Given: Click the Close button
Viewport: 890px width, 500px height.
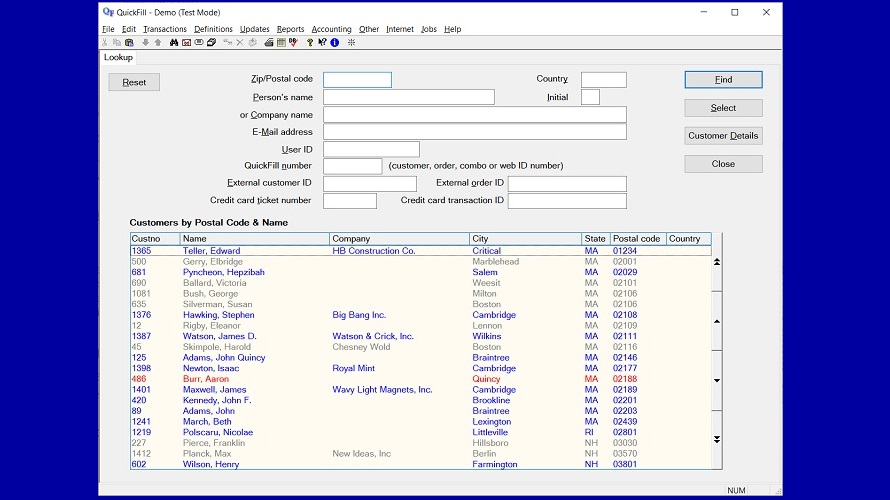Looking at the screenshot, I should point(723,164).
